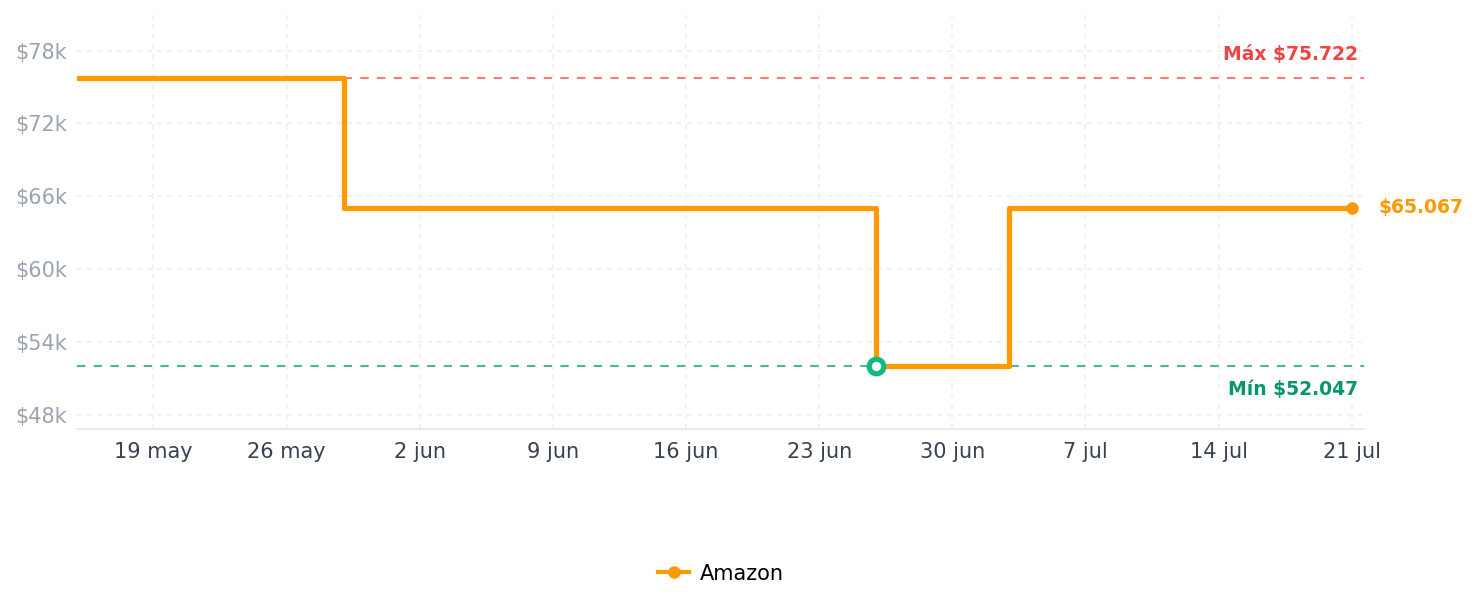Click the 21 jul date label
Viewport: 1479px width, 607px height.
point(1352,451)
